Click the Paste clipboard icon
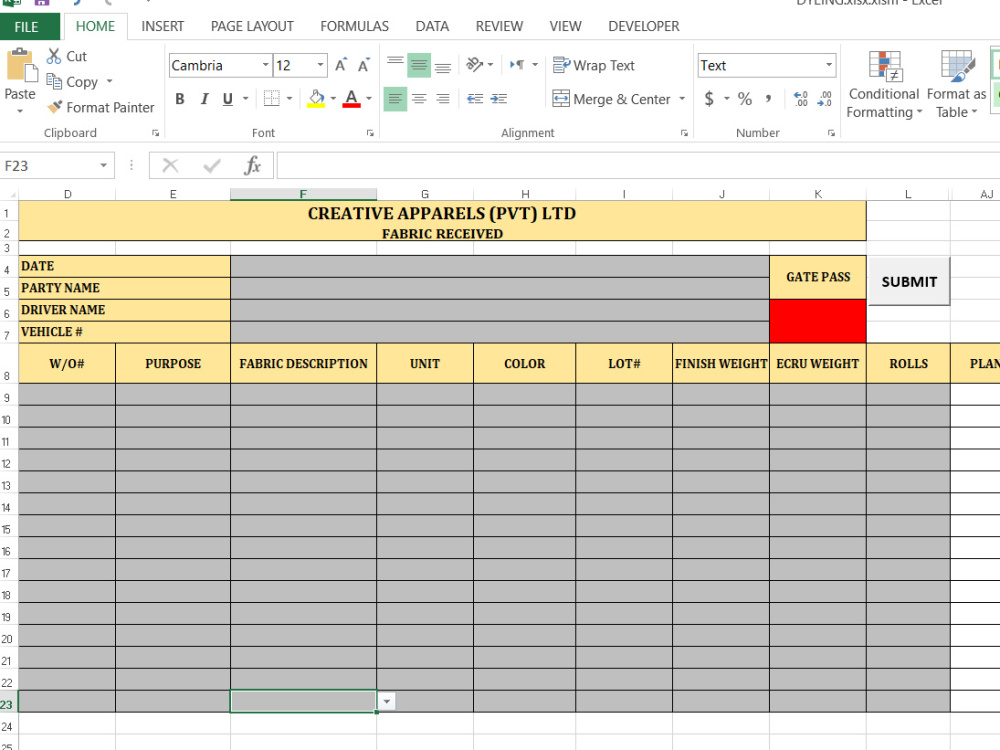The image size is (1000, 750). point(21,66)
